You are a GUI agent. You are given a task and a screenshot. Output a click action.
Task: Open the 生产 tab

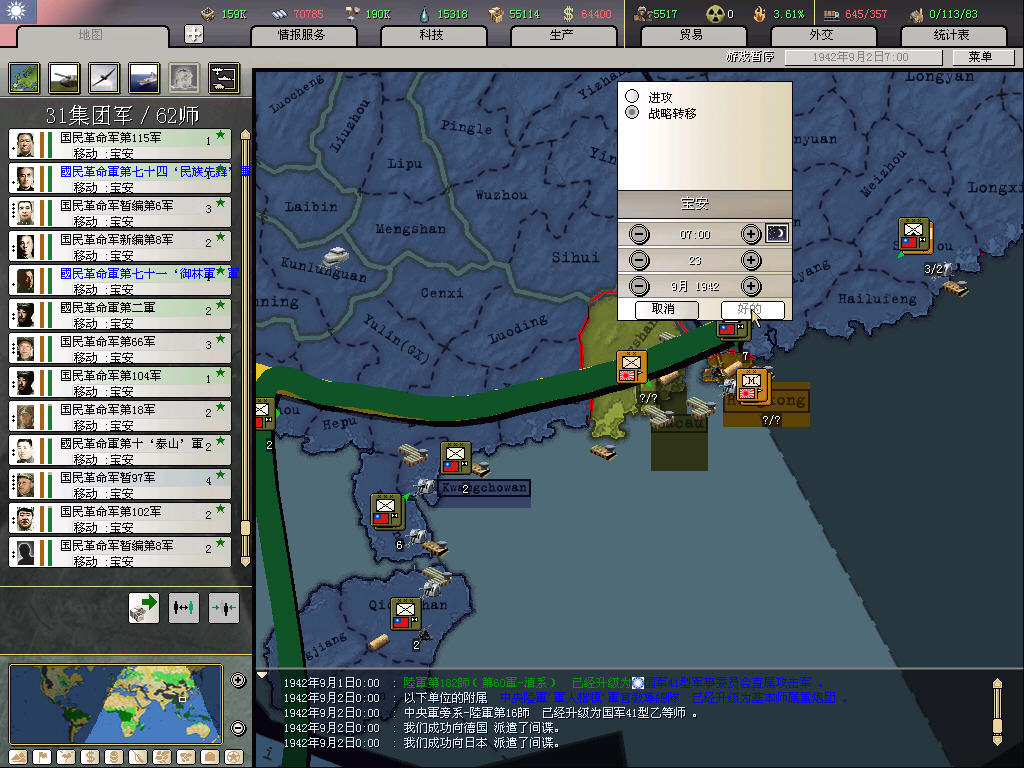tap(562, 35)
